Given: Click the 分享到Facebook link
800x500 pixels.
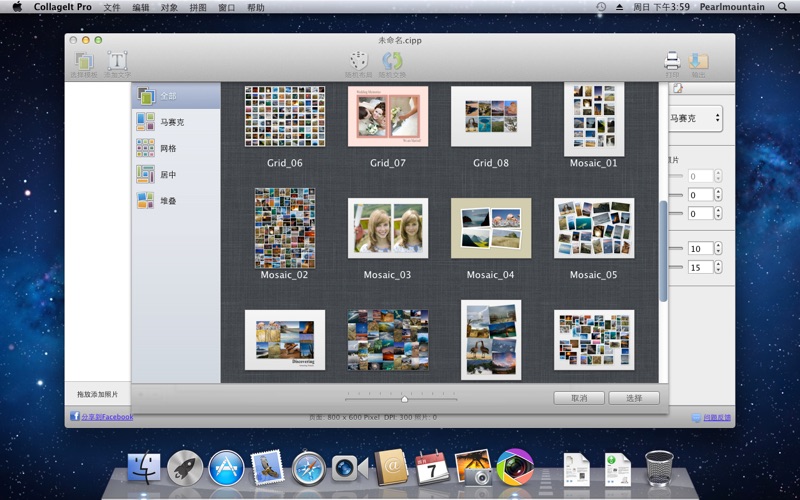Looking at the screenshot, I should coord(106,417).
